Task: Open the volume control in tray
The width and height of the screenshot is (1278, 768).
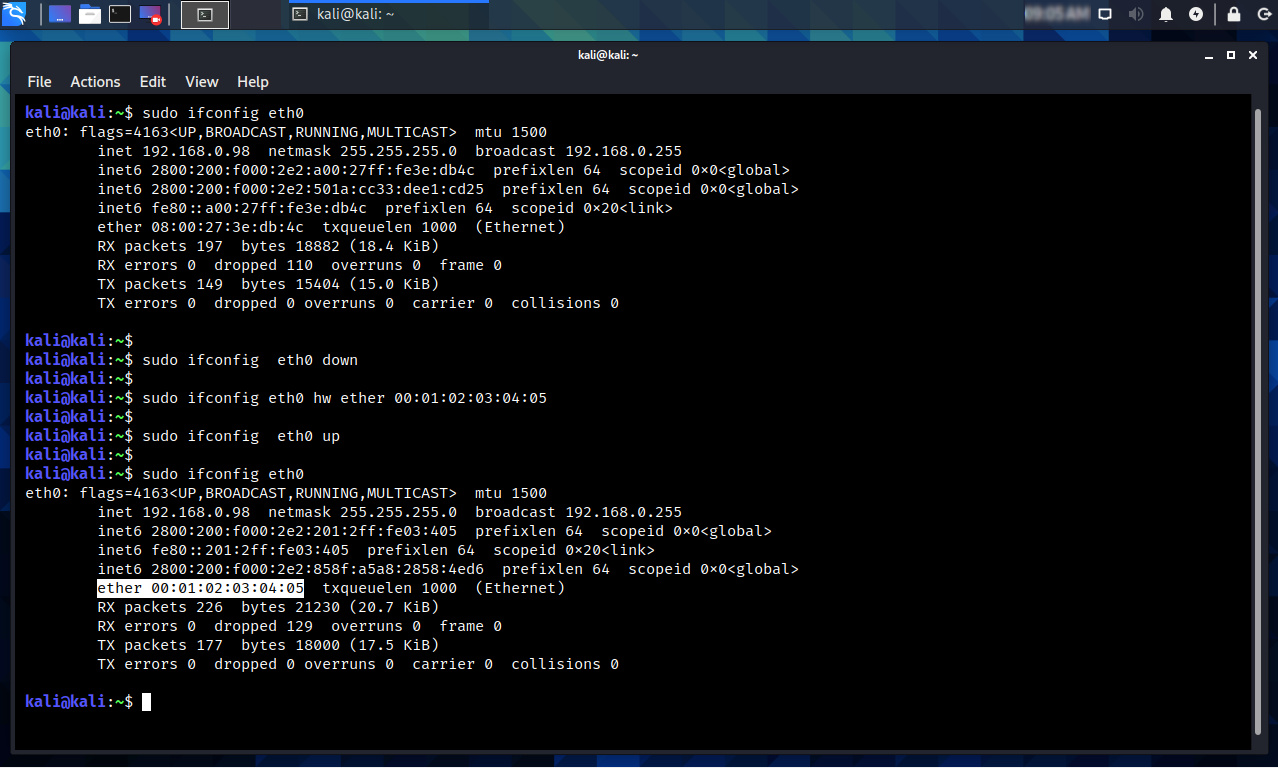Action: [1136, 14]
